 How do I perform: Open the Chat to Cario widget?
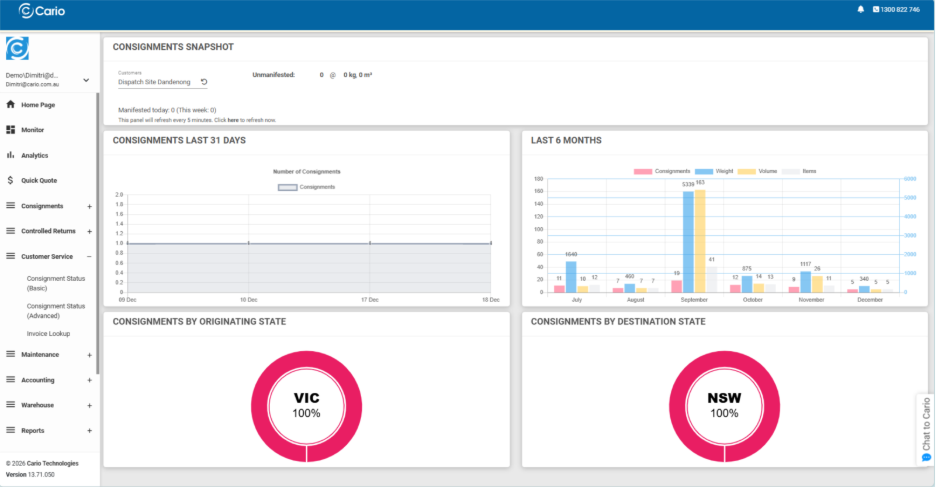(926, 429)
